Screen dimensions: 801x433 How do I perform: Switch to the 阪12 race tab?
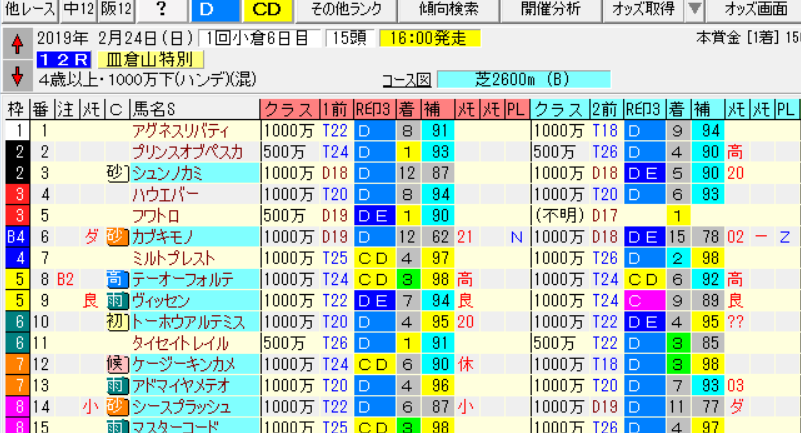[116, 10]
